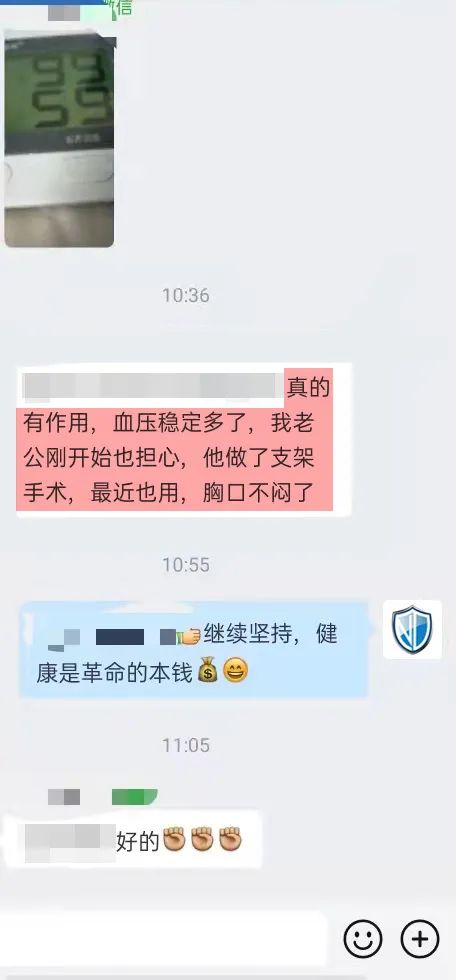The image size is (456, 980).
Task: Tap the first raised fist emoji
Action: click(x=174, y=840)
